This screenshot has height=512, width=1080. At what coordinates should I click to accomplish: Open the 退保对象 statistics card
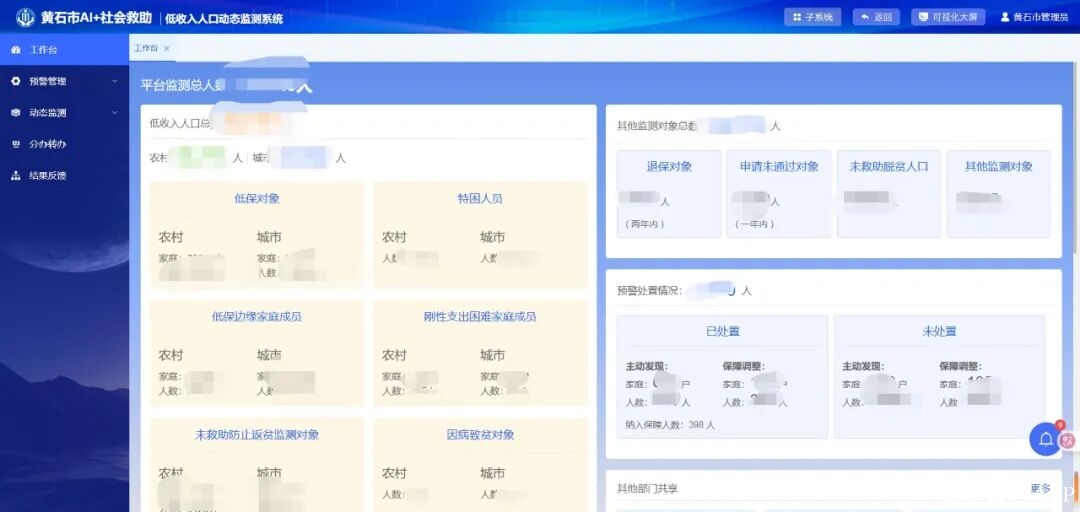(668, 193)
